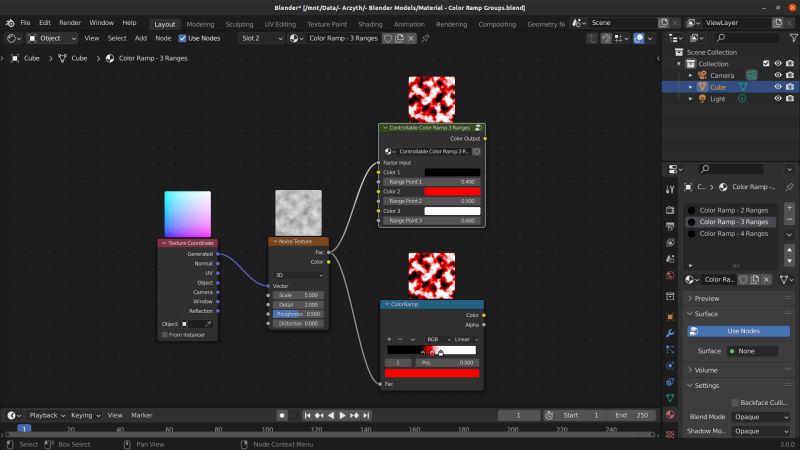Open the View Layer properties tab icon
The image size is (800, 450).
[670, 242]
